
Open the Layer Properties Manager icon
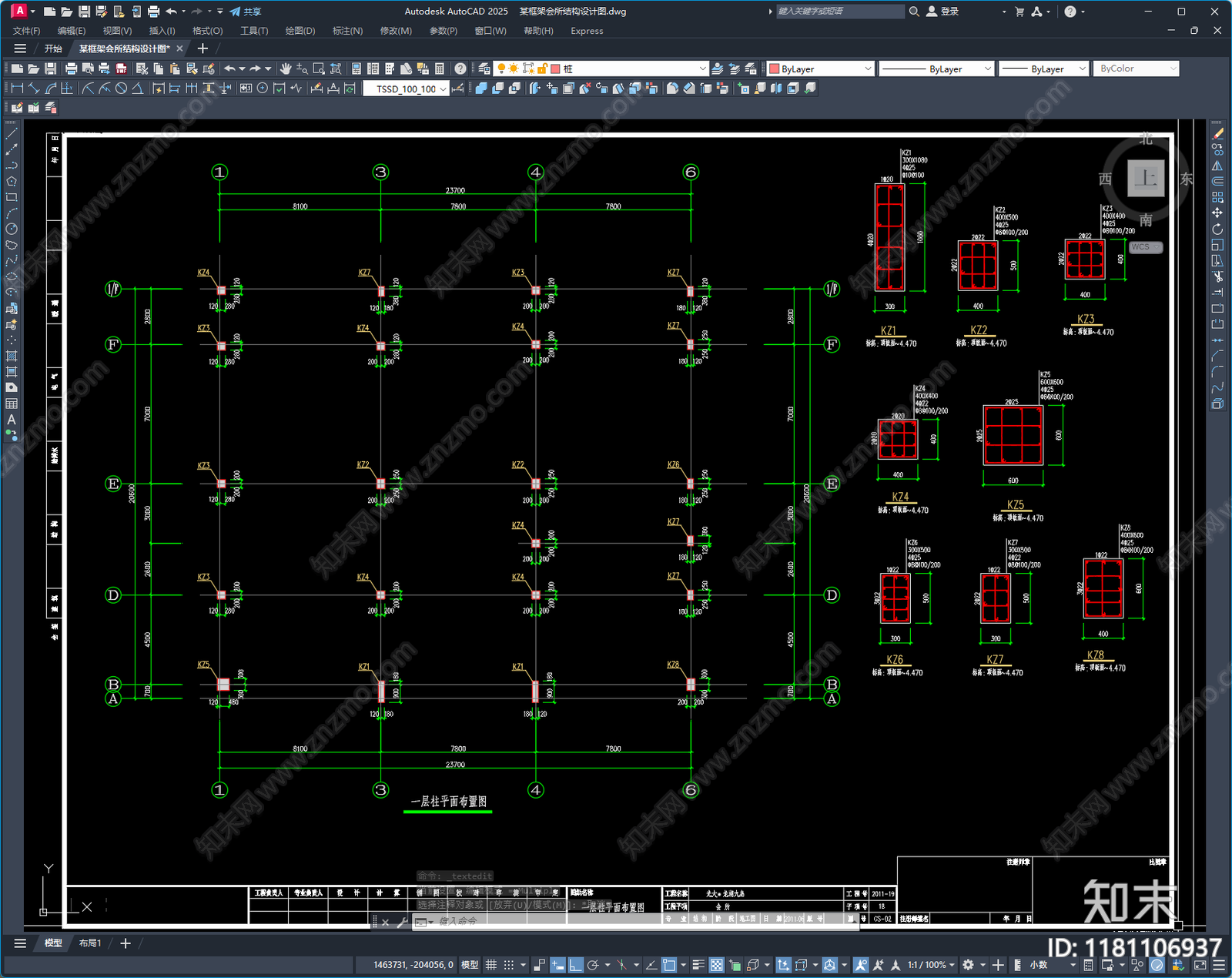pos(484,69)
